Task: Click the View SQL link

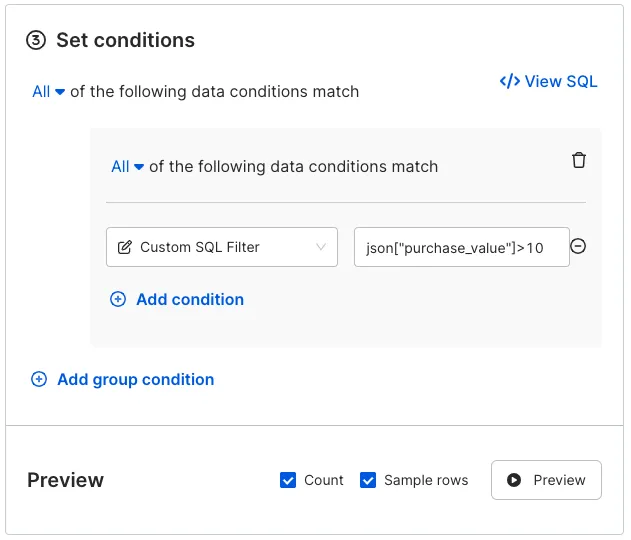Action: pyautogui.click(x=549, y=81)
